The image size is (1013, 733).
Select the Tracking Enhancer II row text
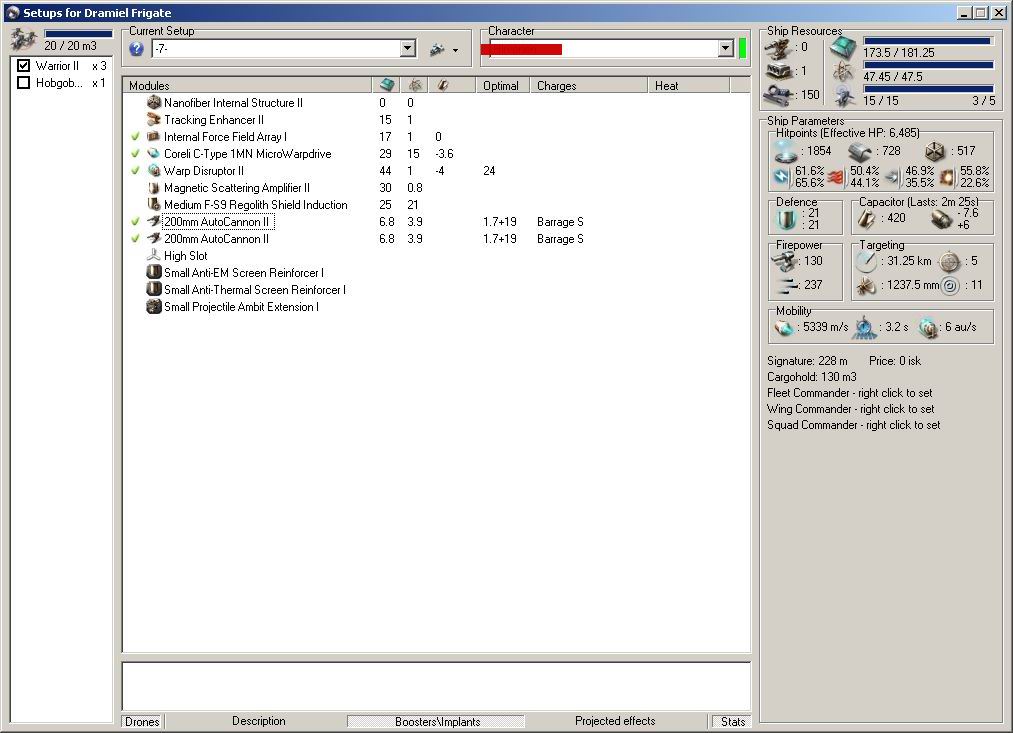(214, 119)
